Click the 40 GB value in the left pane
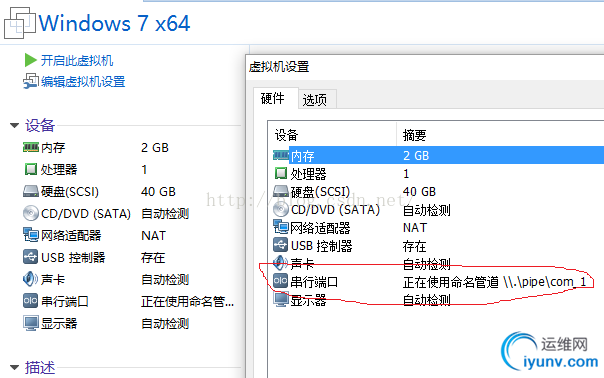The image size is (604, 378). pos(158,192)
